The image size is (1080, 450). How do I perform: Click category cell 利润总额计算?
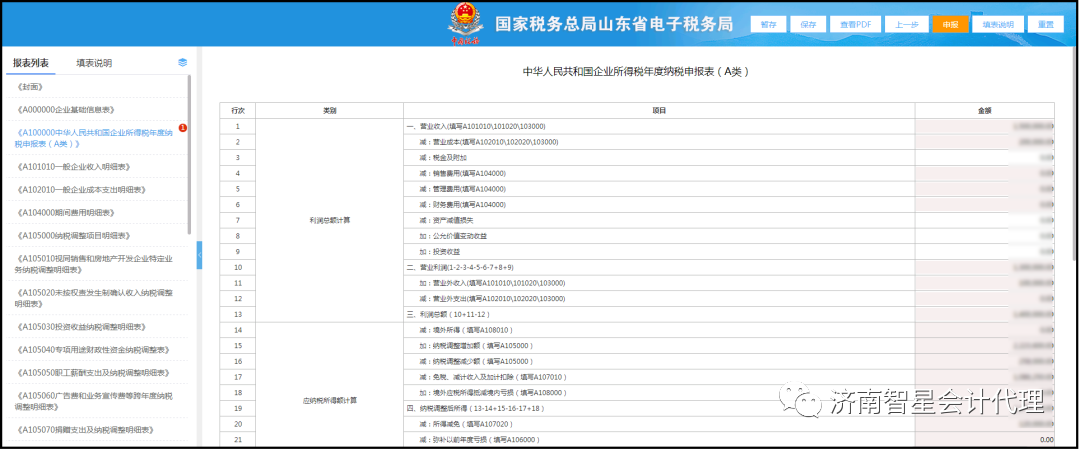point(329,221)
